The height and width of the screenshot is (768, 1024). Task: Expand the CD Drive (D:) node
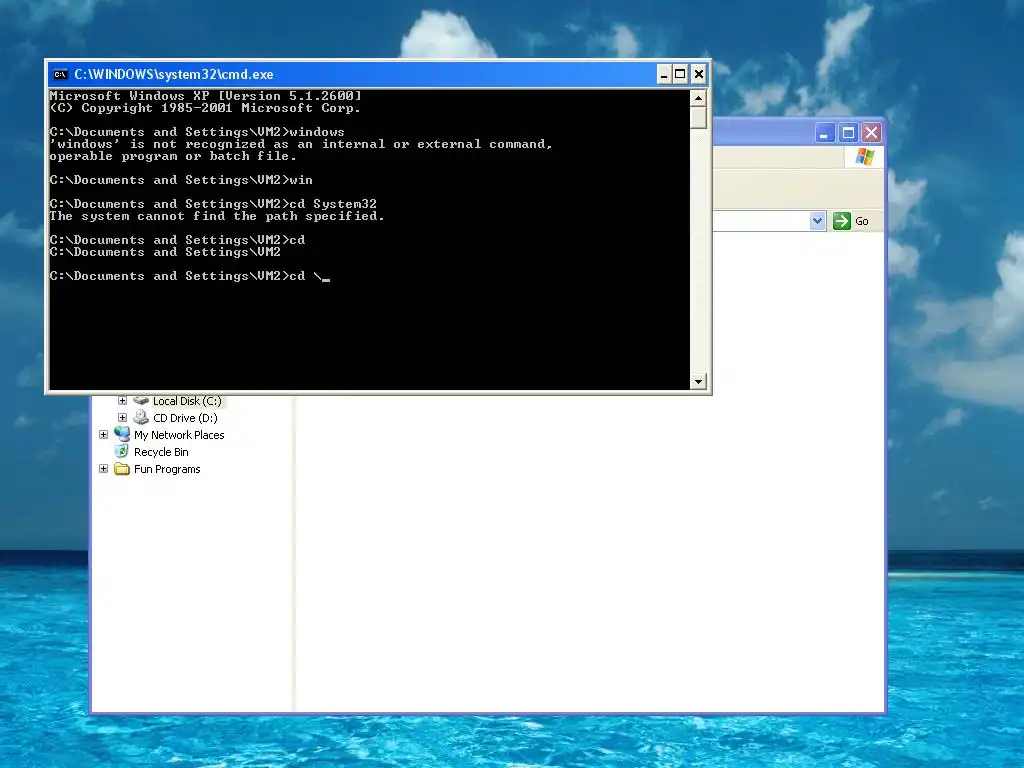122,417
